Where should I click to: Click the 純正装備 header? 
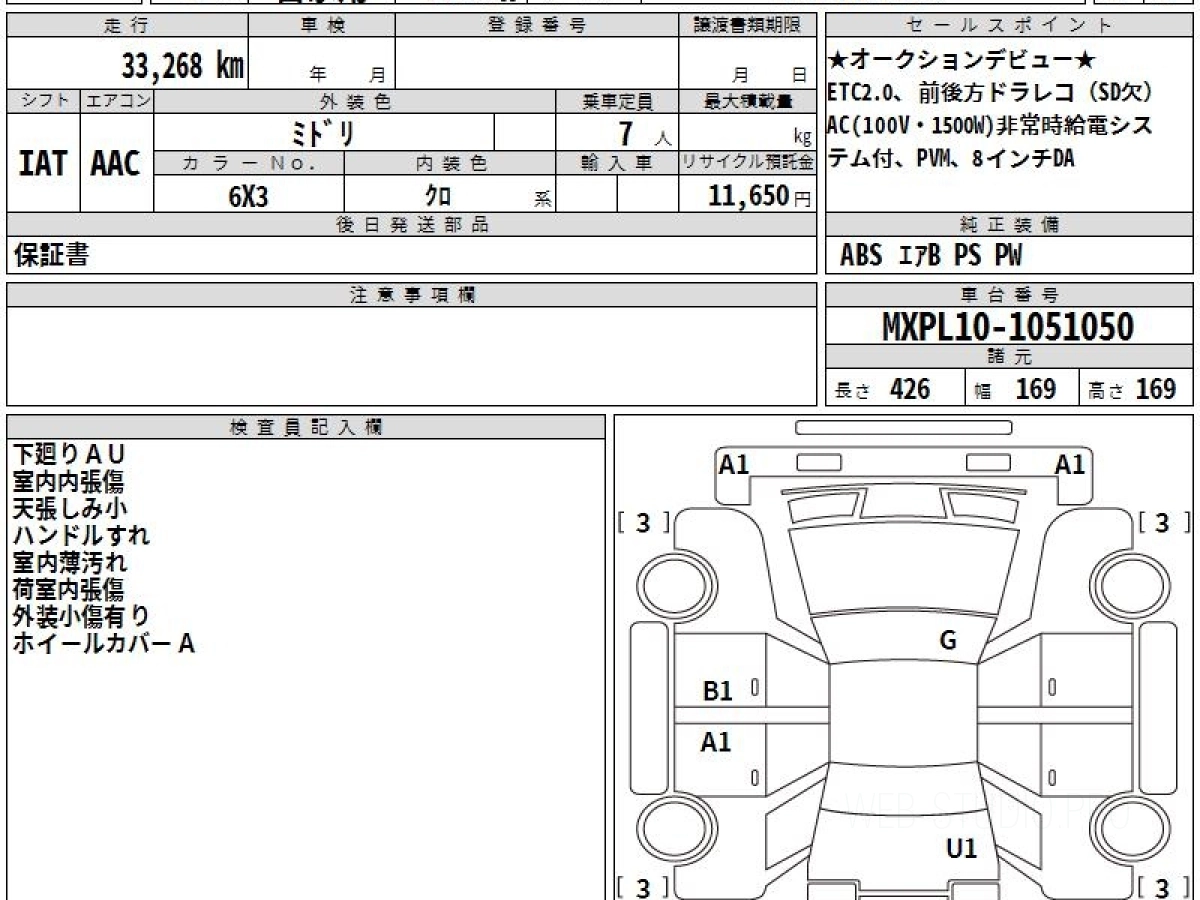[1009, 225]
